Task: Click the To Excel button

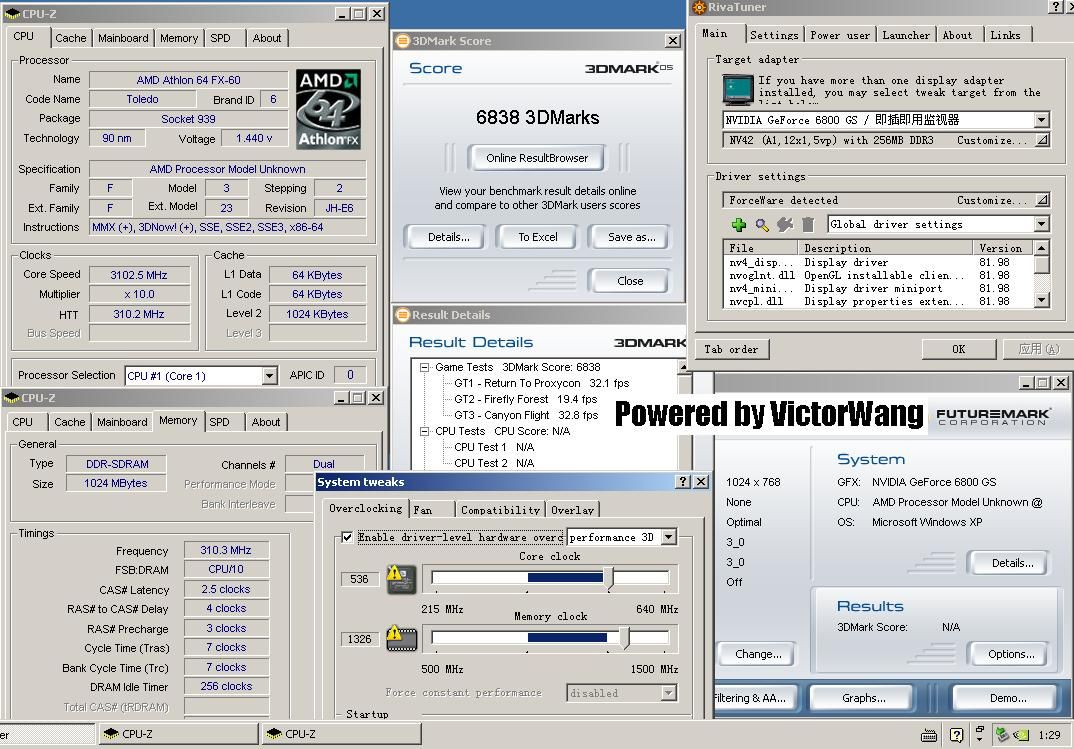Action: (538, 237)
